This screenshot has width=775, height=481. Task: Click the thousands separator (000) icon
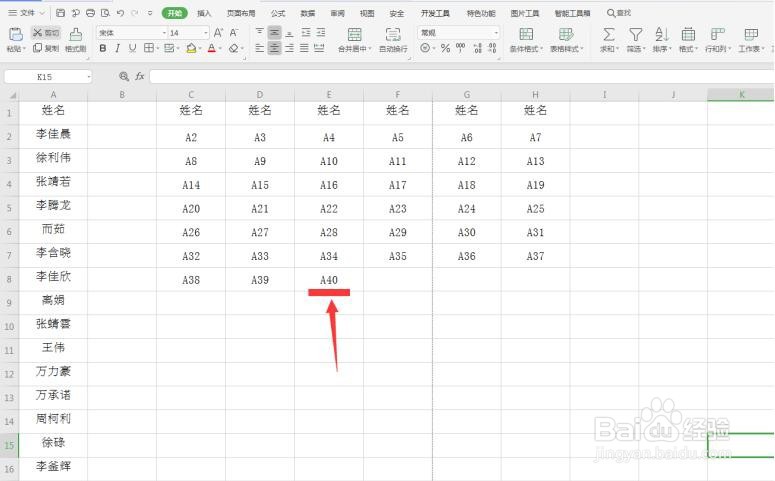[x=461, y=48]
